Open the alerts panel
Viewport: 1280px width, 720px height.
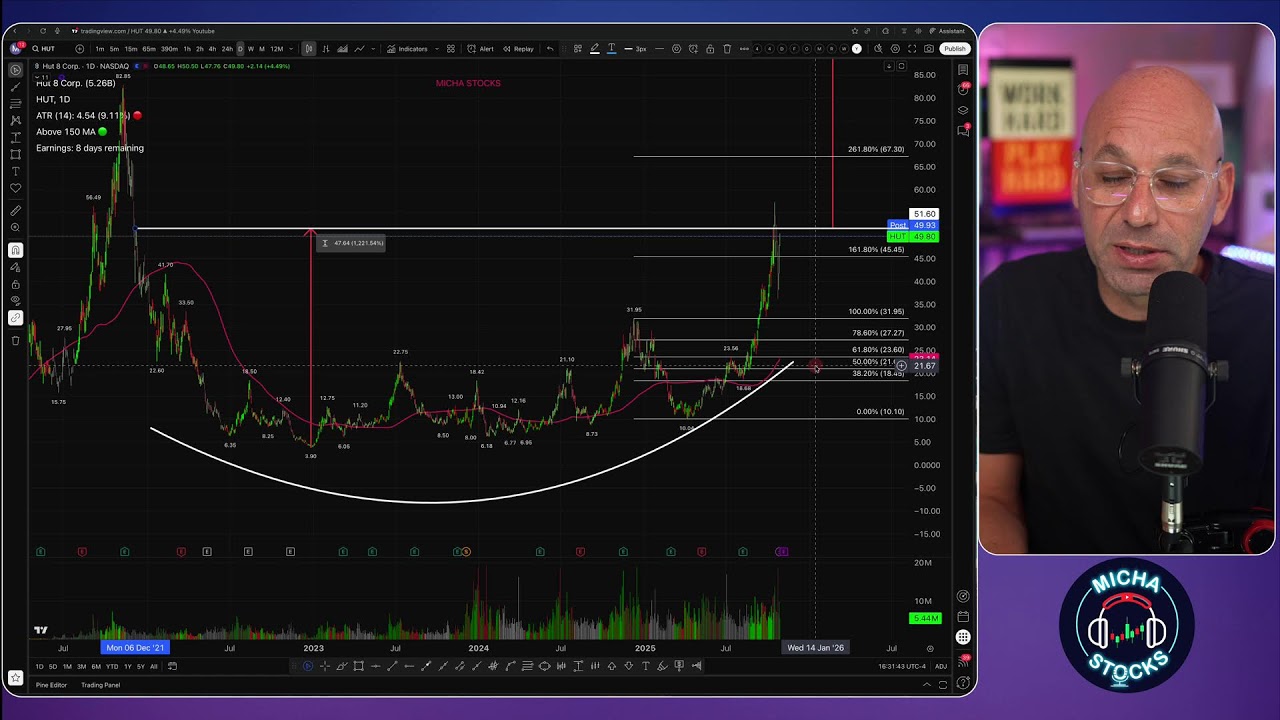pyautogui.click(x=963, y=90)
